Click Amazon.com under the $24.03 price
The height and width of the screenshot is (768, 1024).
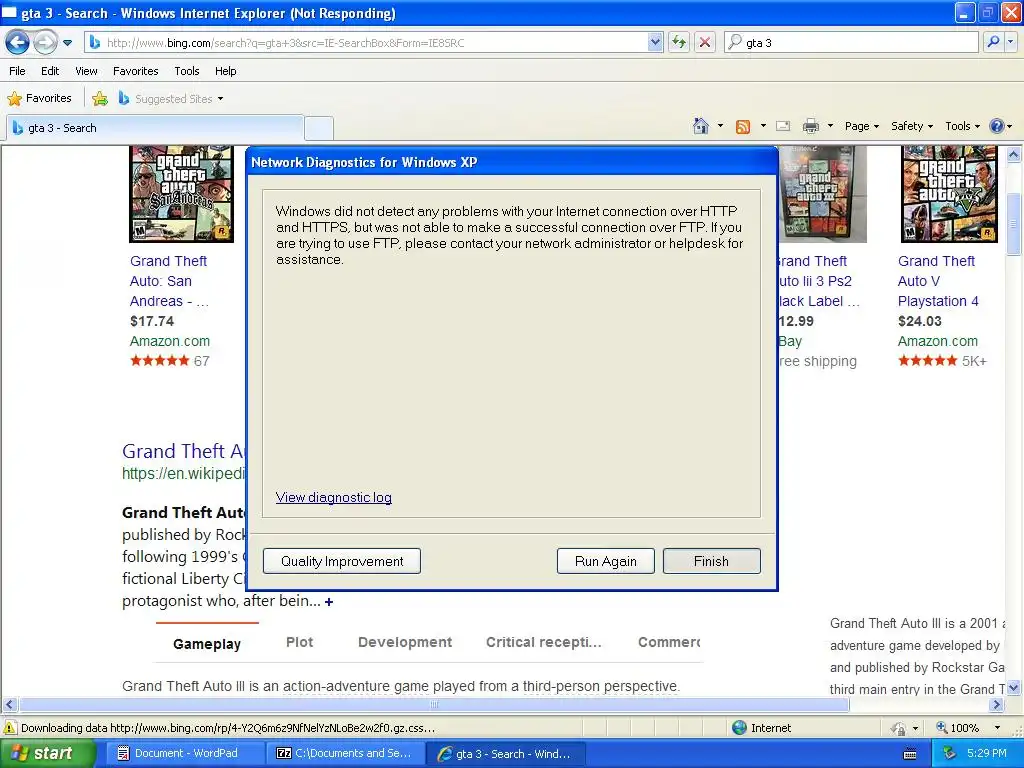938,341
